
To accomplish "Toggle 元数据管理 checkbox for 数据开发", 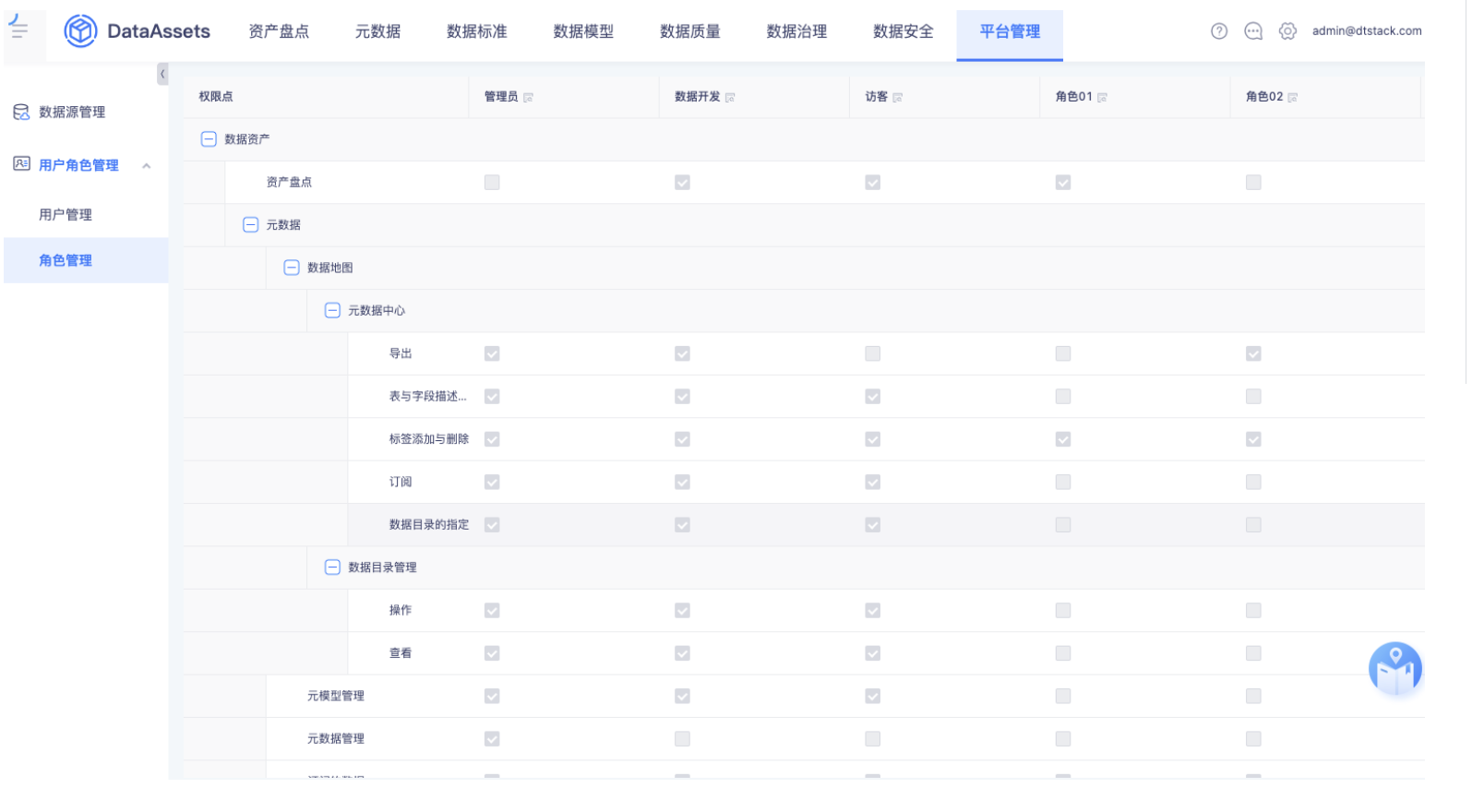I will click(682, 738).
